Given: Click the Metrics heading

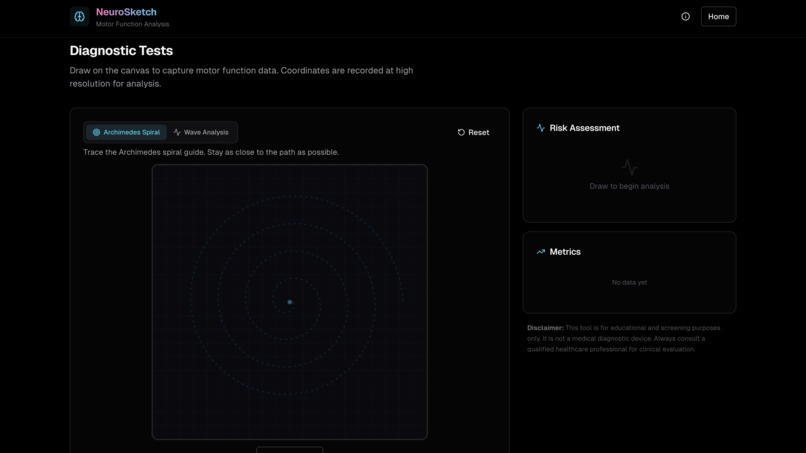Looking at the screenshot, I should (565, 252).
